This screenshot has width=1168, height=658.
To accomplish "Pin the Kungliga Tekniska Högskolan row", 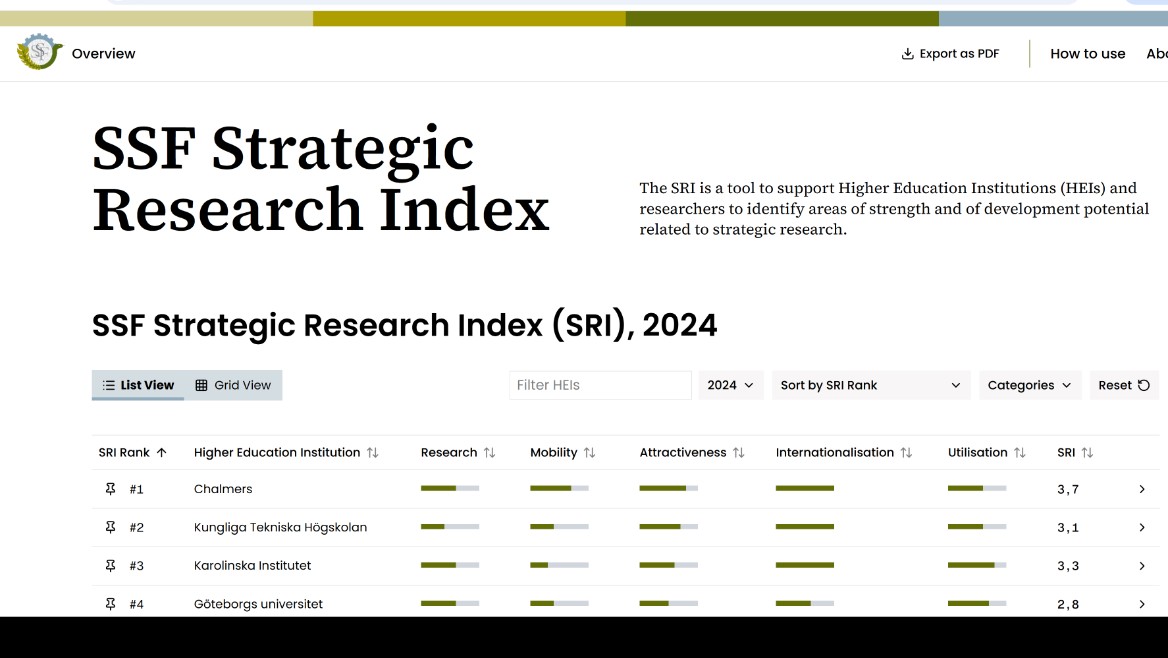I will pyautogui.click(x=110, y=527).
